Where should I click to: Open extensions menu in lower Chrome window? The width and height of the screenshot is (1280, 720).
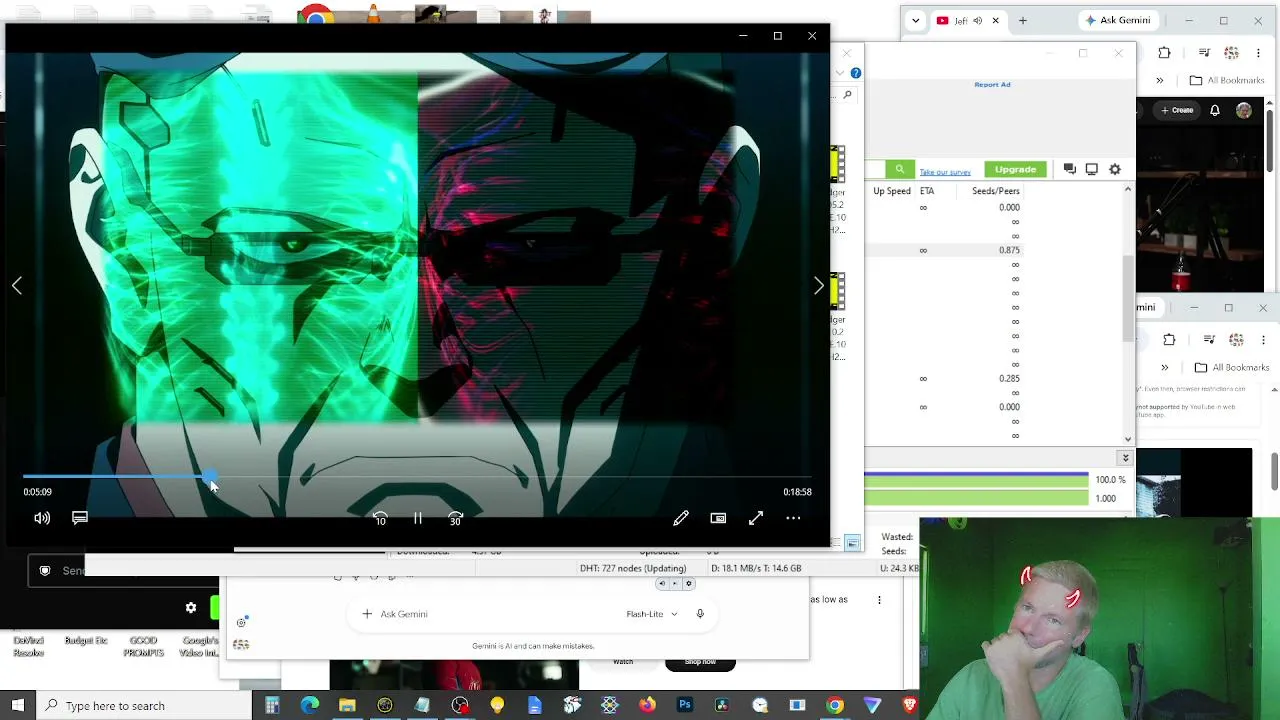coord(1169,340)
